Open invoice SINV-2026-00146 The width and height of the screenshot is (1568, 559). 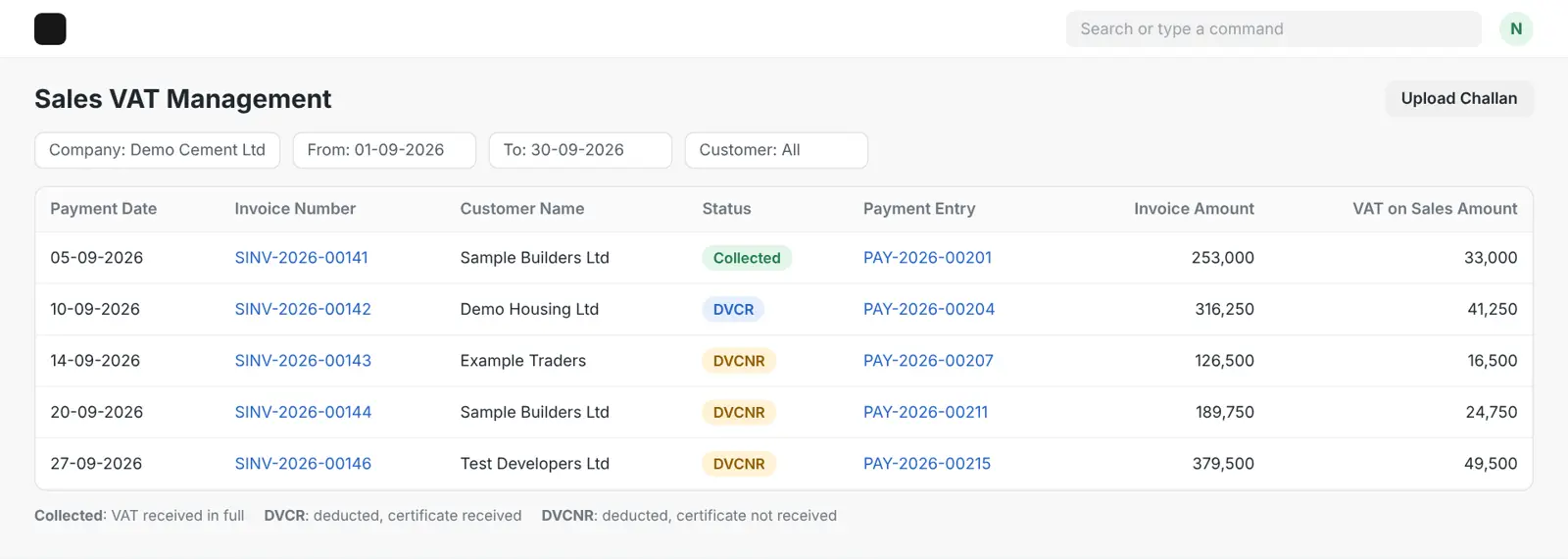(x=303, y=464)
